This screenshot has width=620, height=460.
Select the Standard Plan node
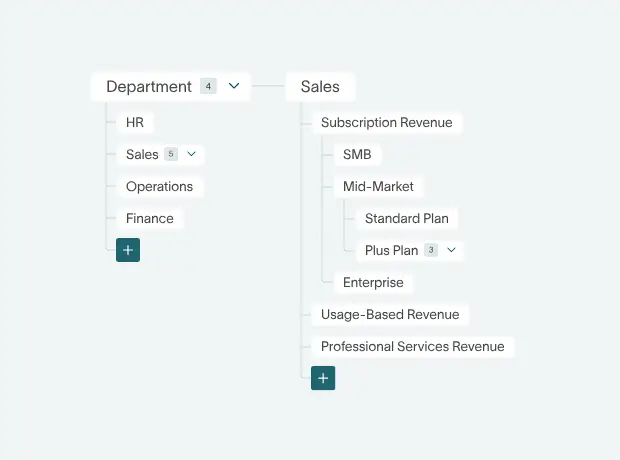point(407,218)
